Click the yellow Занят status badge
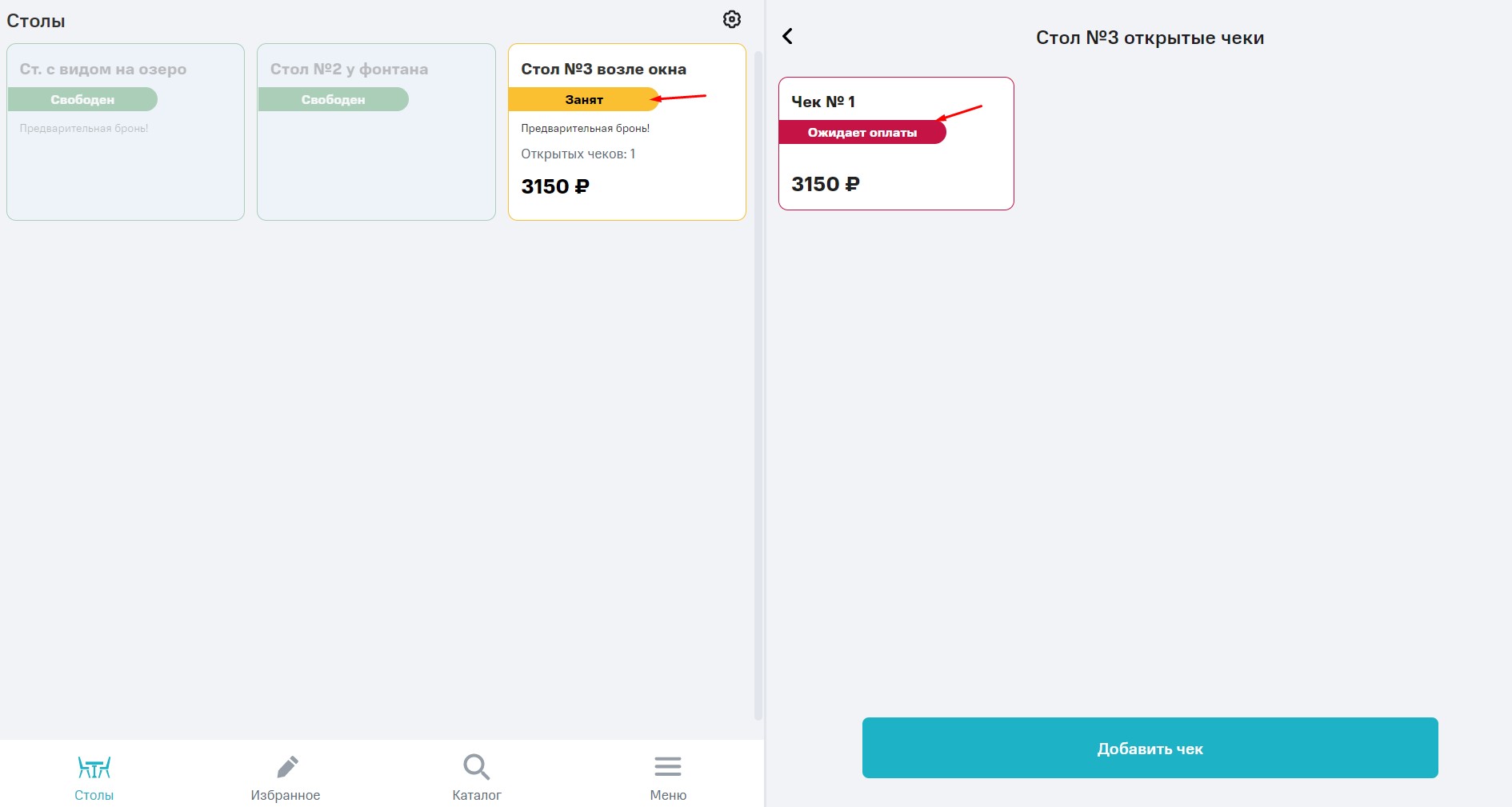This screenshot has height=807, width=1512. (x=584, y=99)
